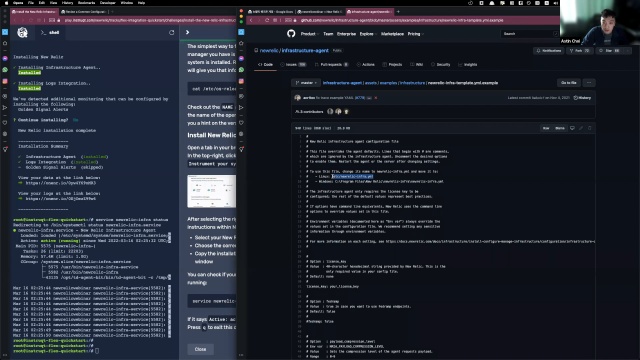Open the Wiki tab on GitHub
This screenshot has width=640, height=360.
(x=417, y=64)
